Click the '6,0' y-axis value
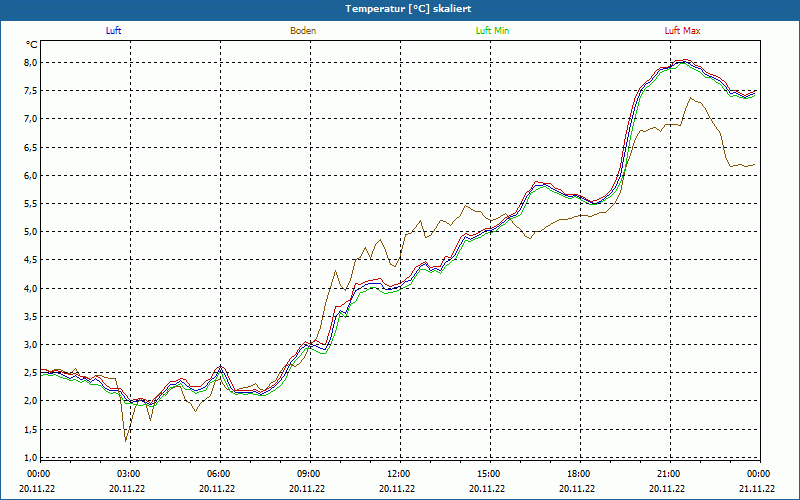Image resolution: width=800 pixels, height=500 pixels. (32, 176)
